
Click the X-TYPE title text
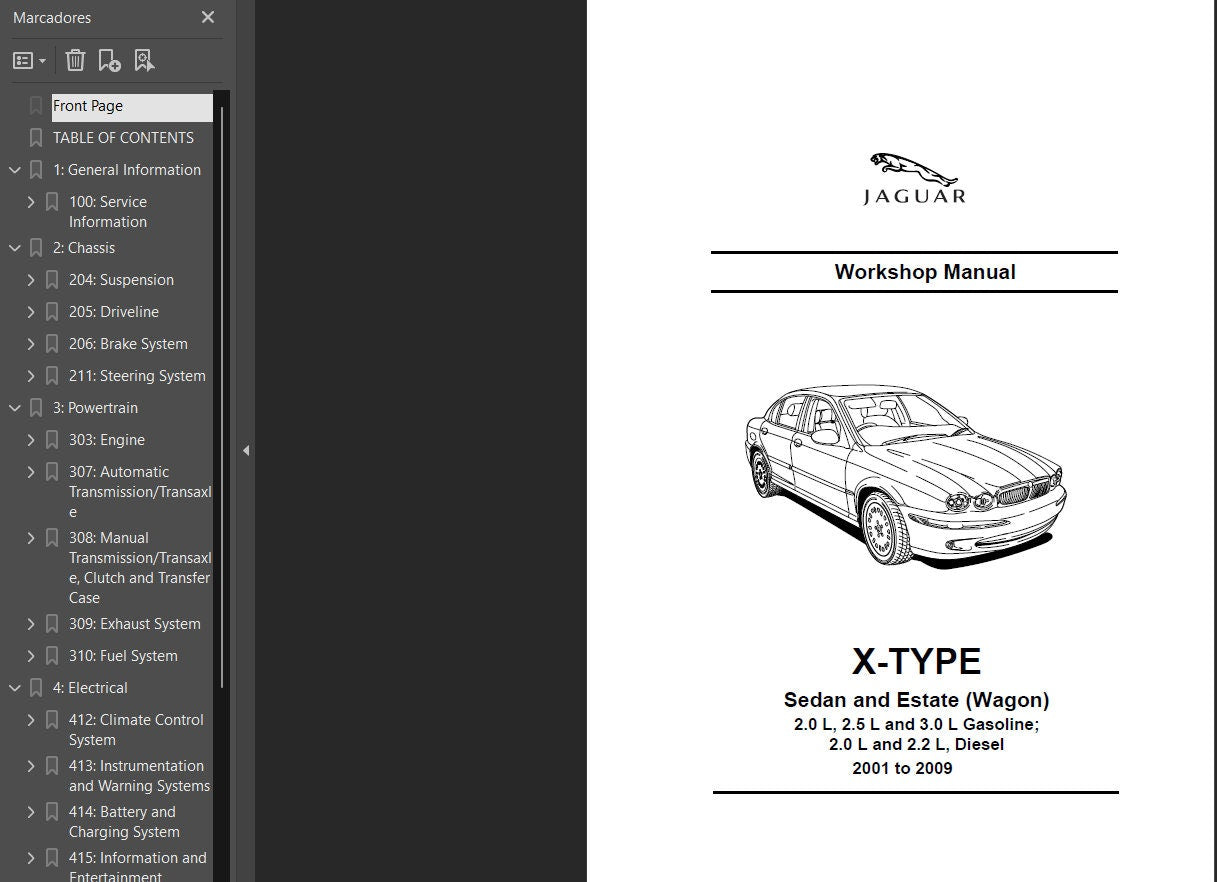click(916, 662)
